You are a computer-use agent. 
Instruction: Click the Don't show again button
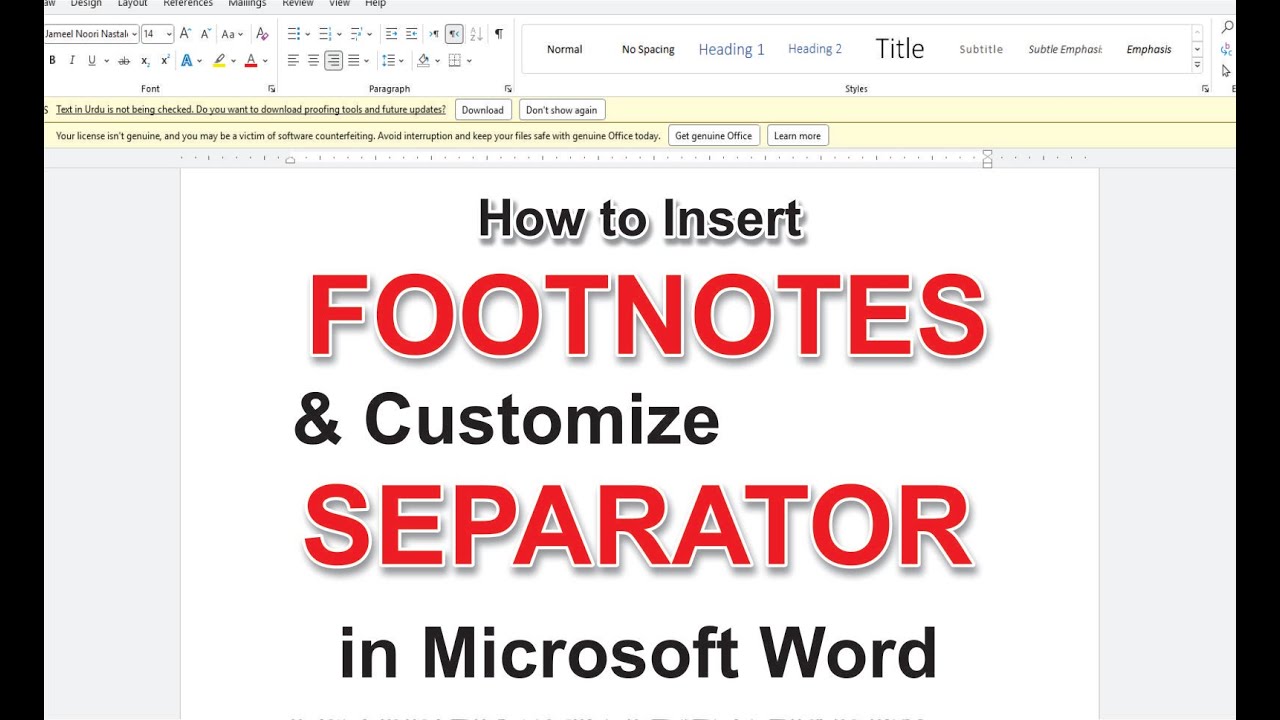click(561, 110)
